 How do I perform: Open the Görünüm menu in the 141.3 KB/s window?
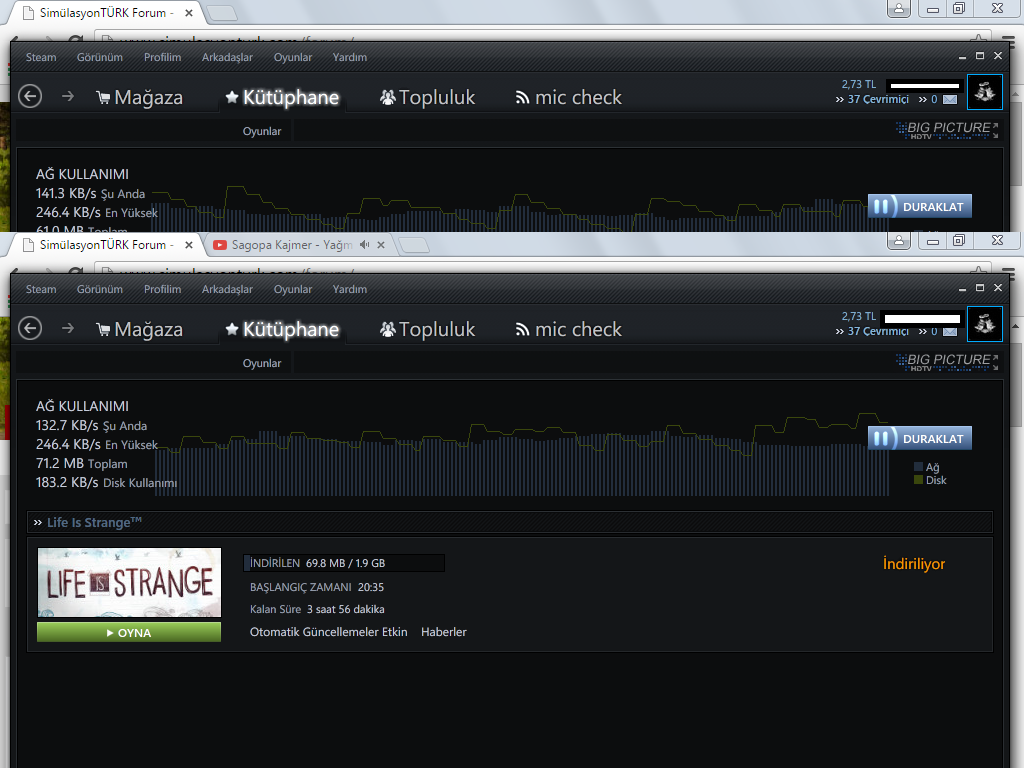(100, 57)
